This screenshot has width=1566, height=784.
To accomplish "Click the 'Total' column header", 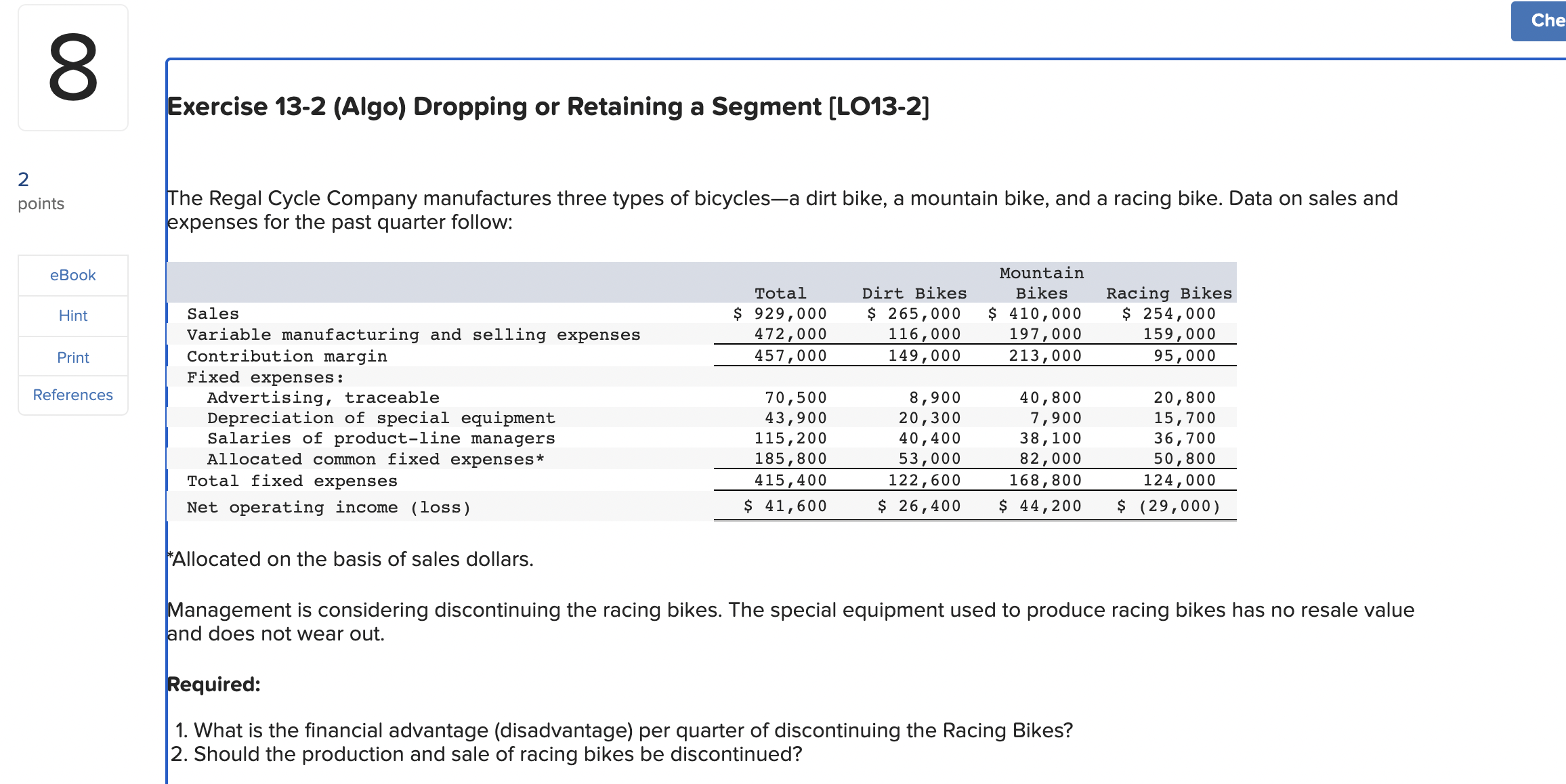I will pyautogui.click(x=780, y=293).
